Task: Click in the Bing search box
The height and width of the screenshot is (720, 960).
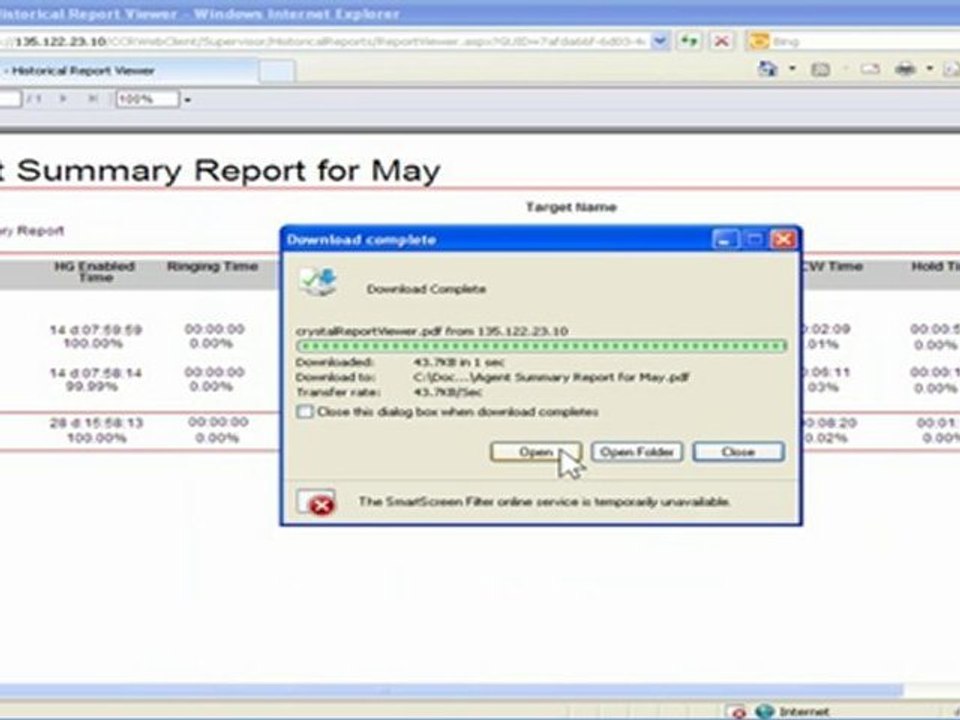Action: [x=863, y=41]
